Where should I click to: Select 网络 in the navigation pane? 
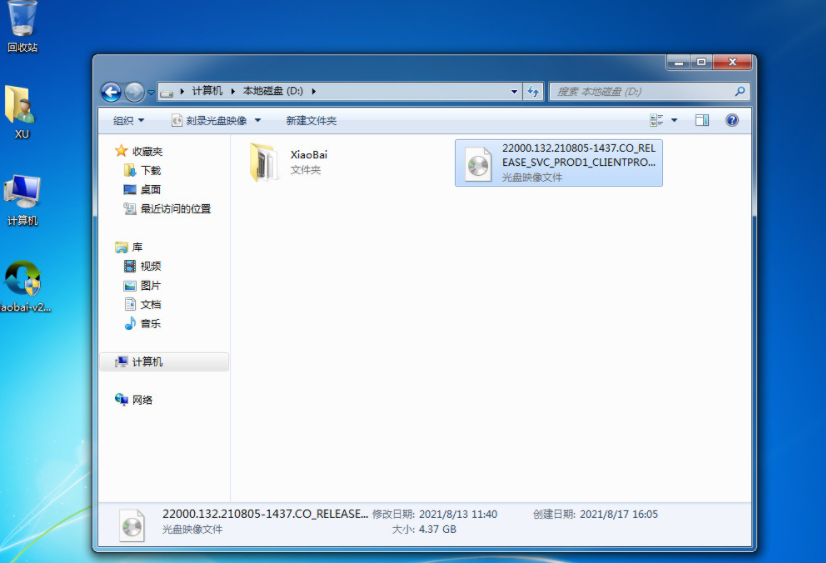[142, 400]
